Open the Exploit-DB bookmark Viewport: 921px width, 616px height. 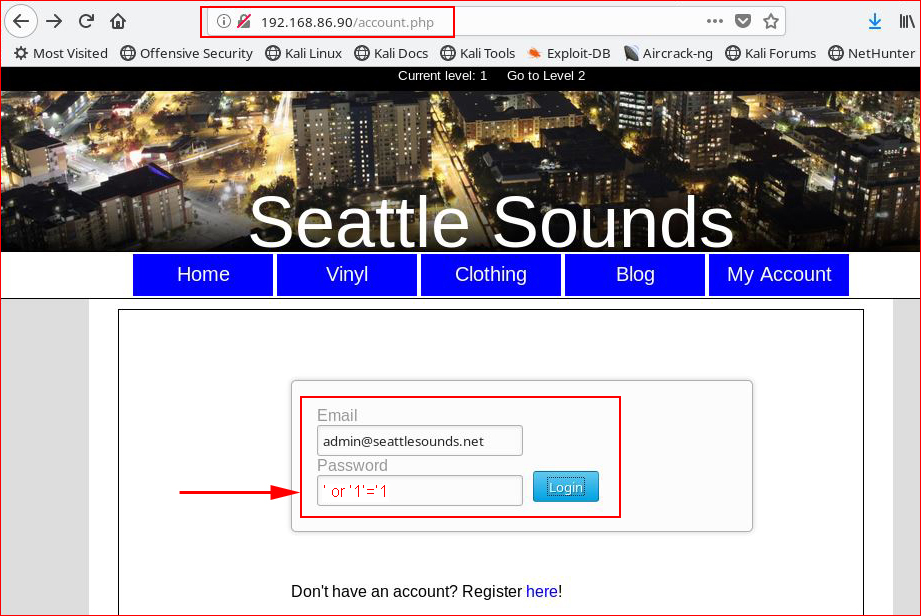click(x=569, y=53)
